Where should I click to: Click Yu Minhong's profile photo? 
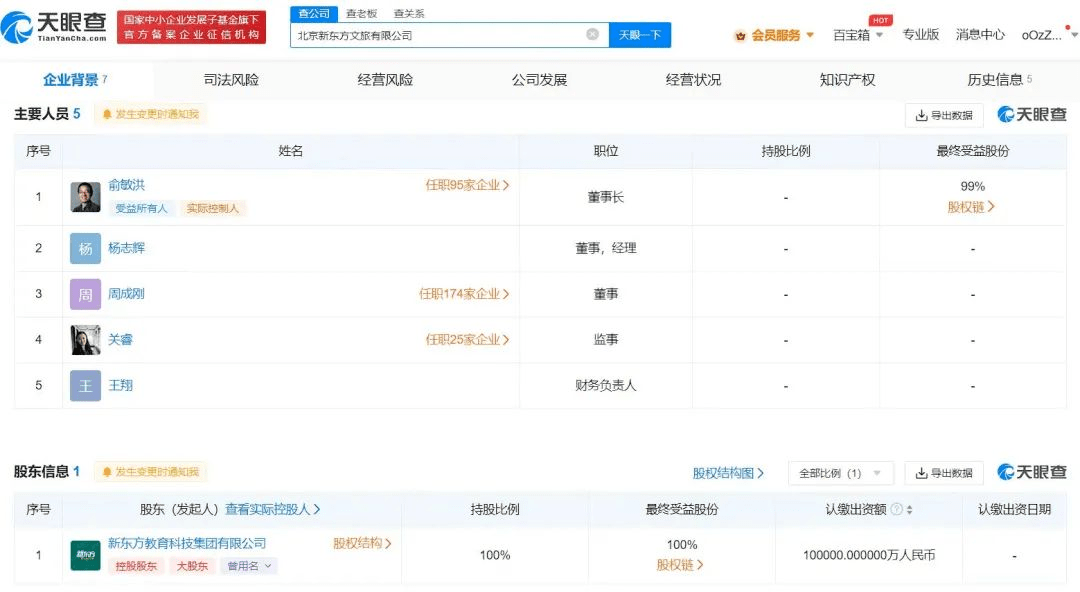[85, 196]
